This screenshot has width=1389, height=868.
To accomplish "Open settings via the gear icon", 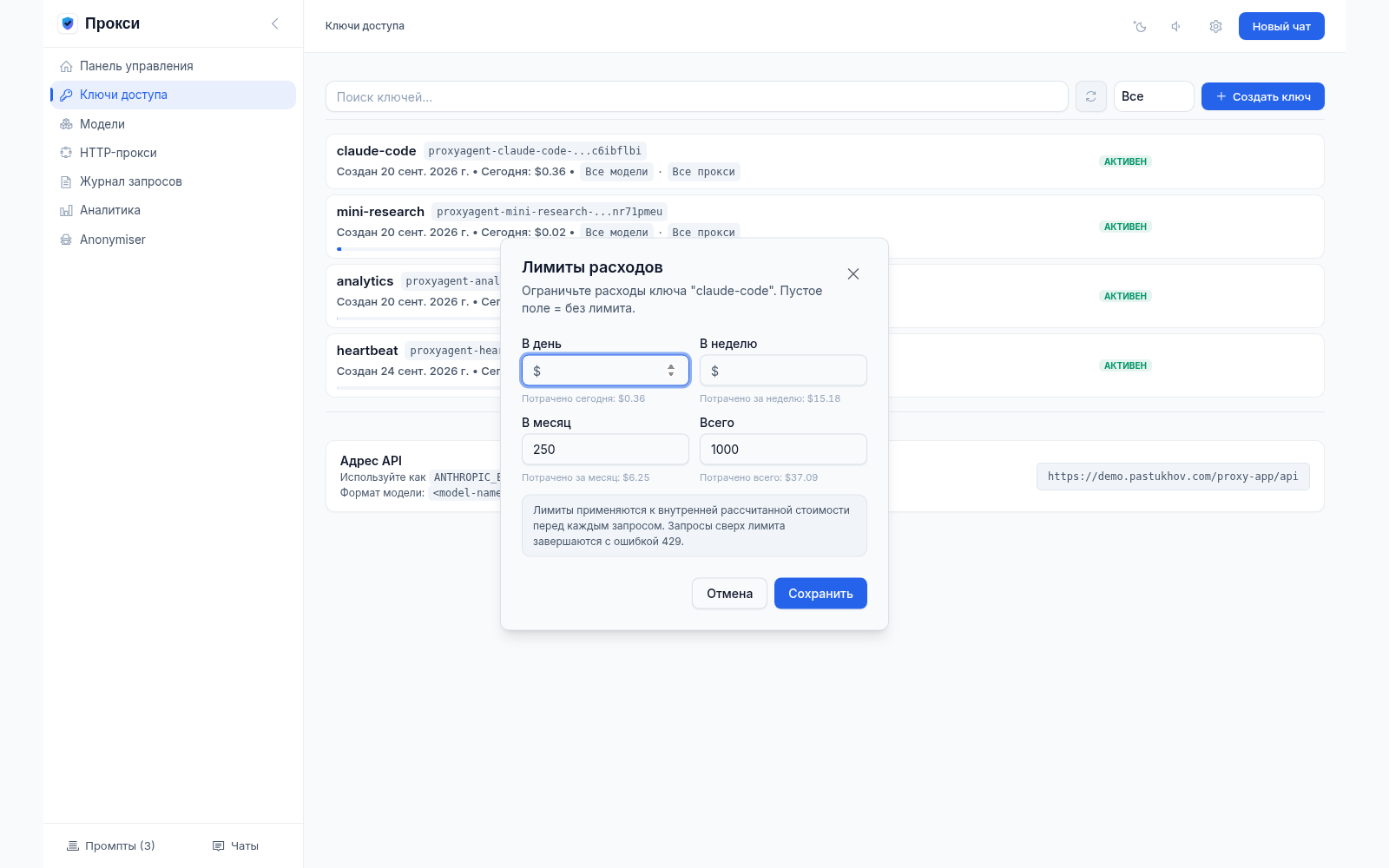I will [1215, 26].
